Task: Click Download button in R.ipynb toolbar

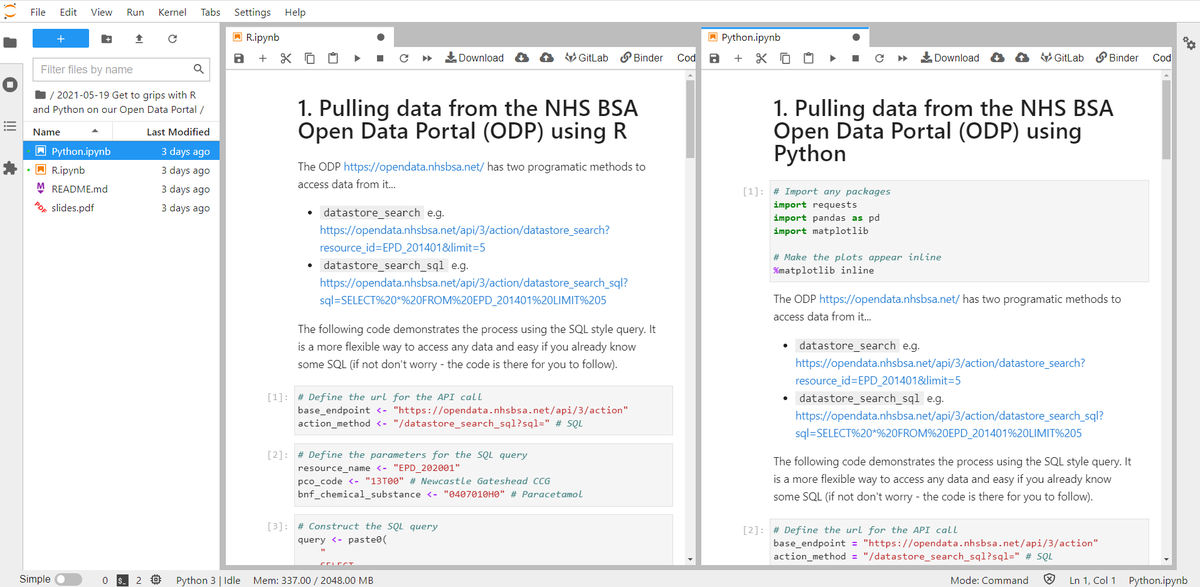Action: (x=474, y=58)
